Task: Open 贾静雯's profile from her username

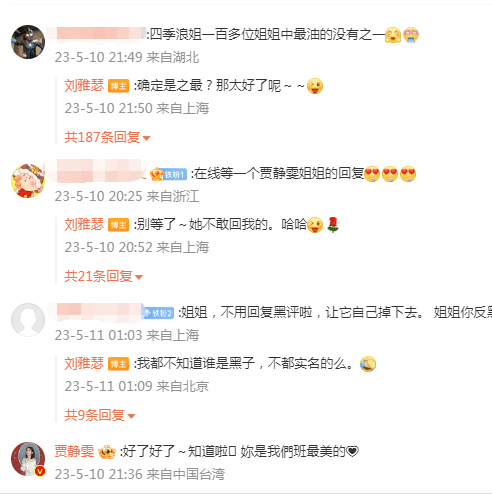Action: pyautogui.click(x=74, y=451)
